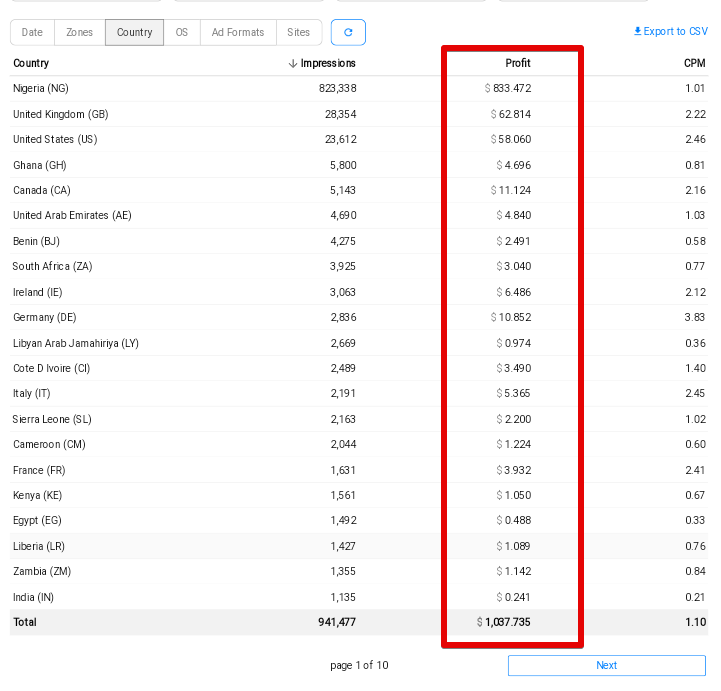Sort by the Profit column header

click(x=517, y=64)
